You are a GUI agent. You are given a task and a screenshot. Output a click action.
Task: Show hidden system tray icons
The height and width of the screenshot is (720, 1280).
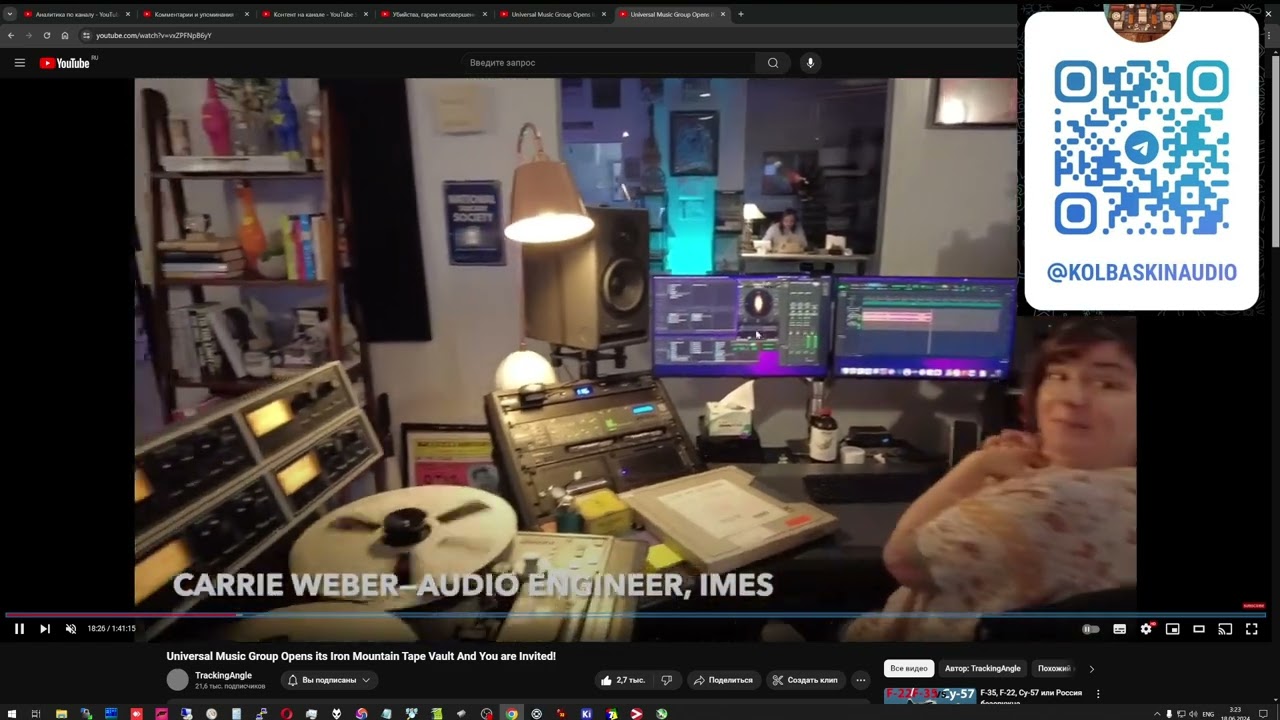click(x=1158, y=714)
